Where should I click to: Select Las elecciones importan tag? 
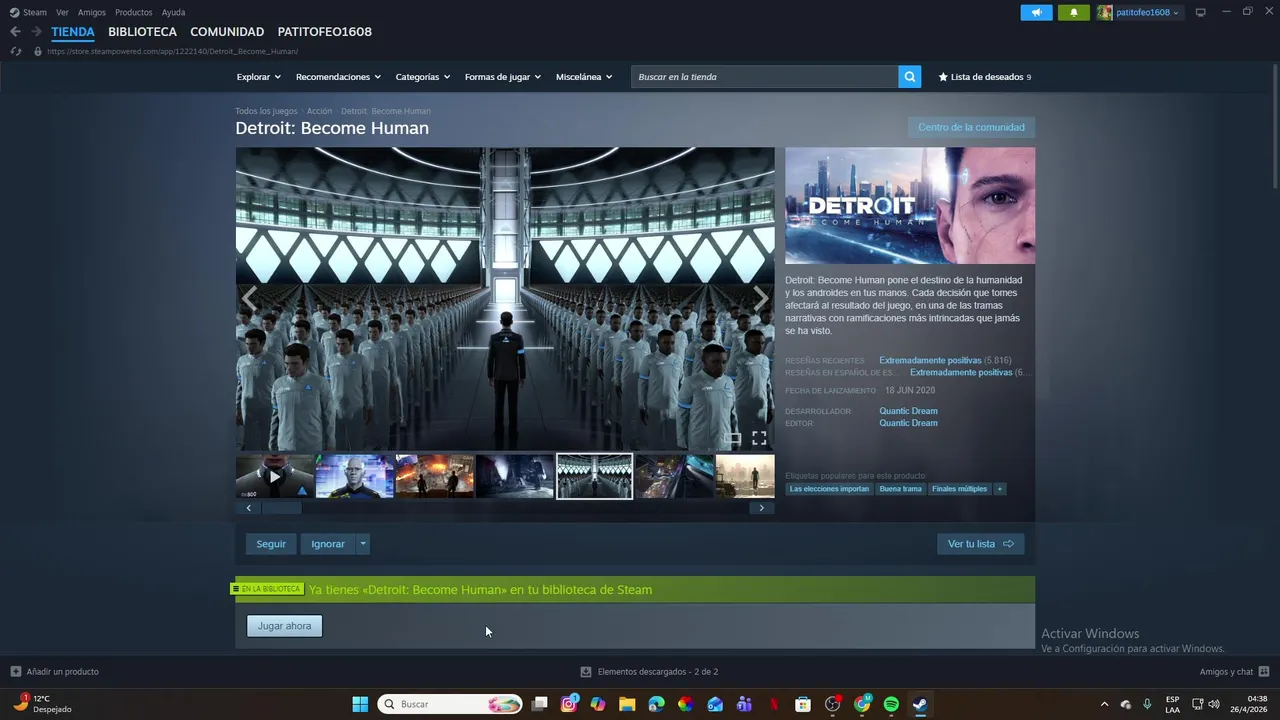pos(829,489)
